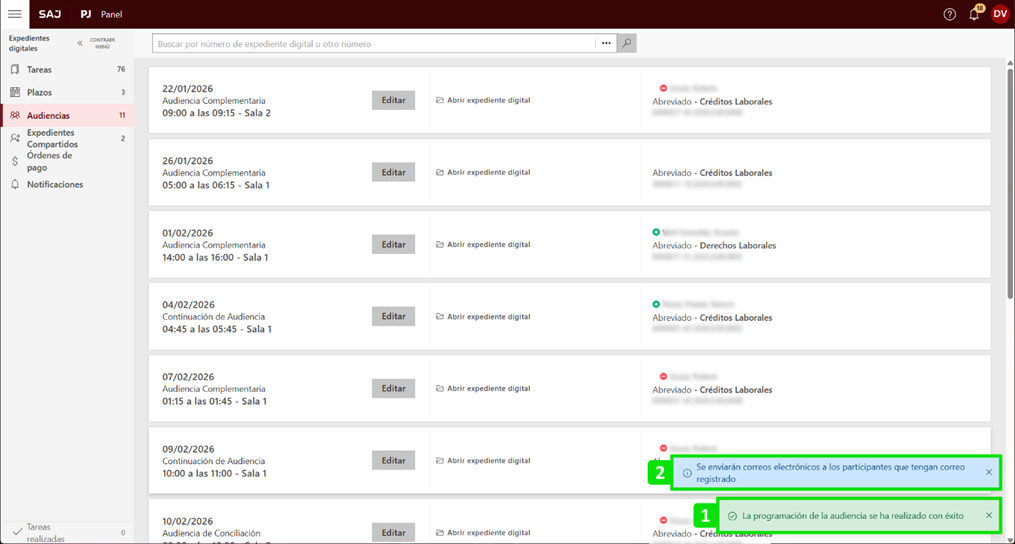Open search options three-dots button
1015x544 pixels.
coord(606,44)
